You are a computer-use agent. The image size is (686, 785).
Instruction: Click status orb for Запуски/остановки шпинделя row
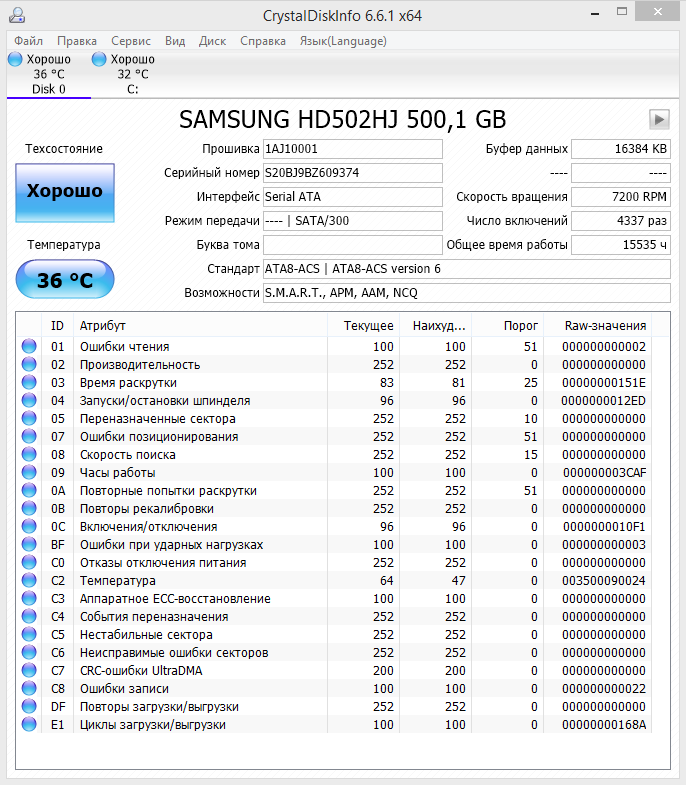tap(29, 401)
